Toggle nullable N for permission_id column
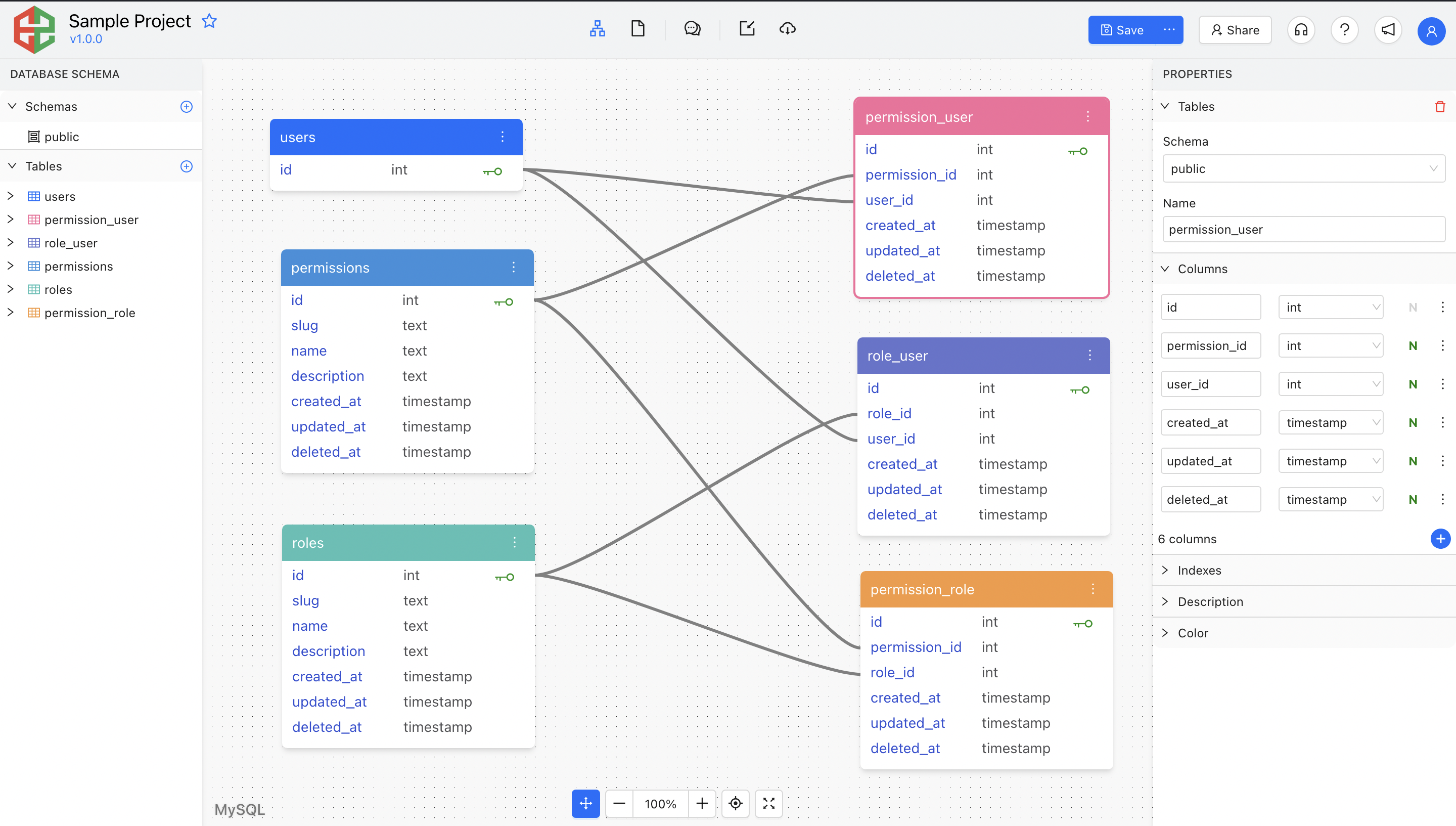This screenshot has width=1456, height=826. (1413, 346)
